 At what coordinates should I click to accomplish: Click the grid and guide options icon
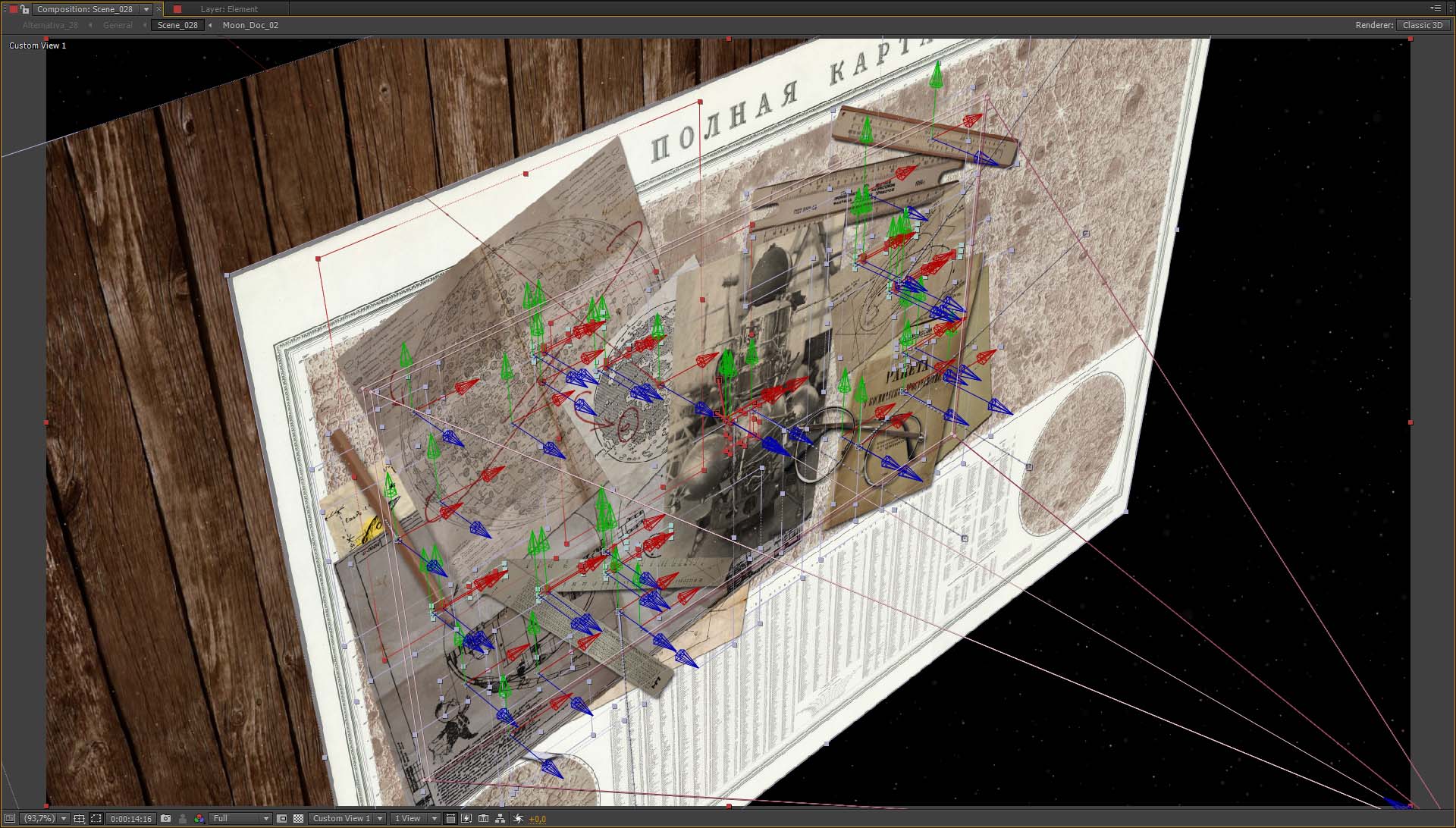[79, 818]
